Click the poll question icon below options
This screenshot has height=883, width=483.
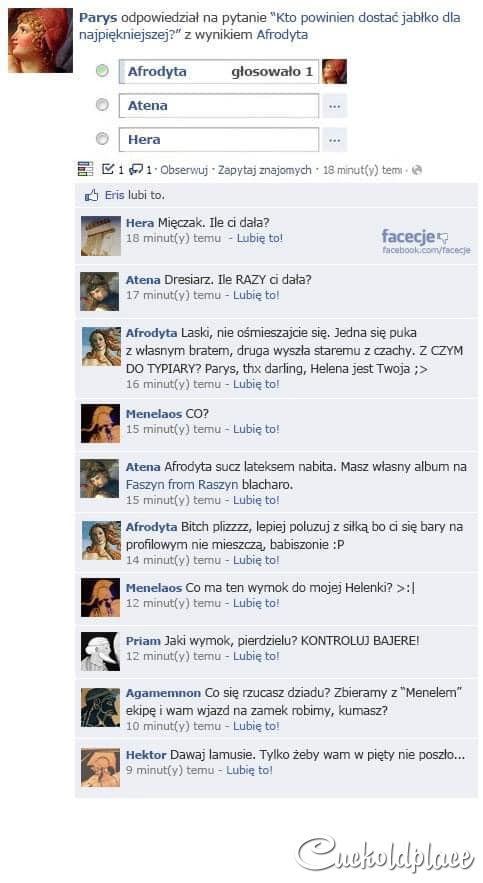85,168
